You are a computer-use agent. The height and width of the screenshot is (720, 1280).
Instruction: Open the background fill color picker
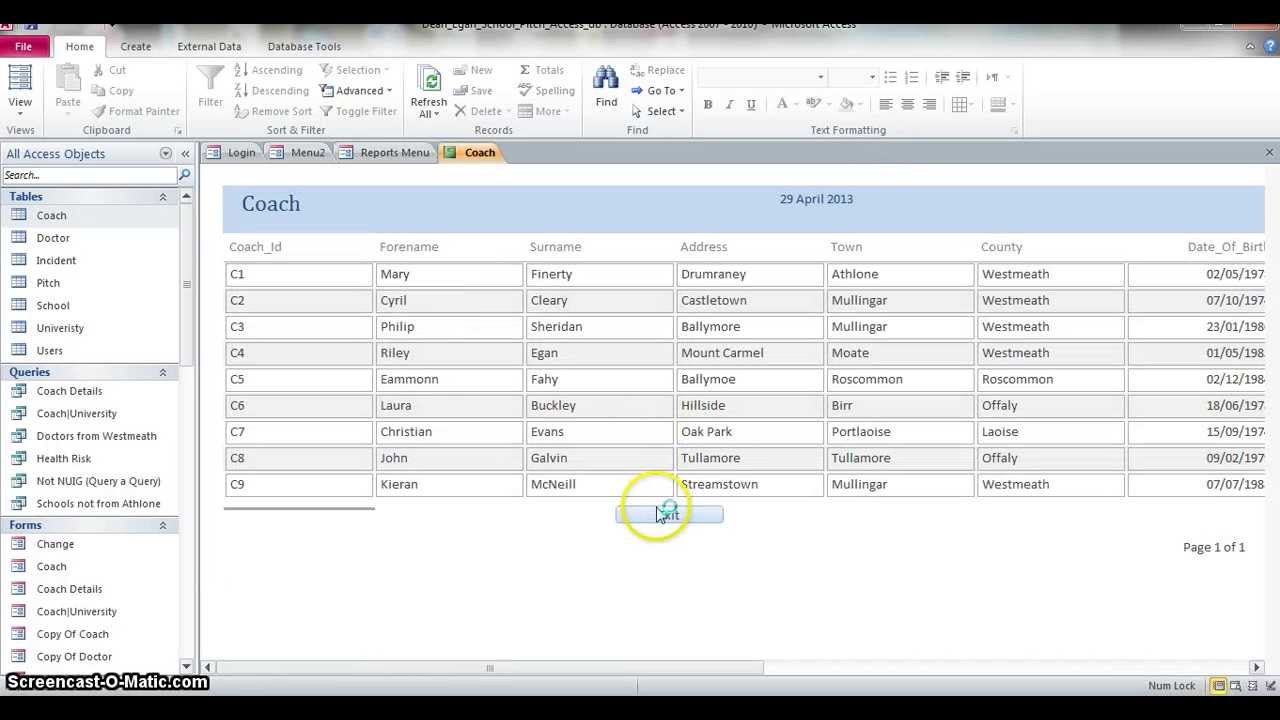[x=852, y=104]
